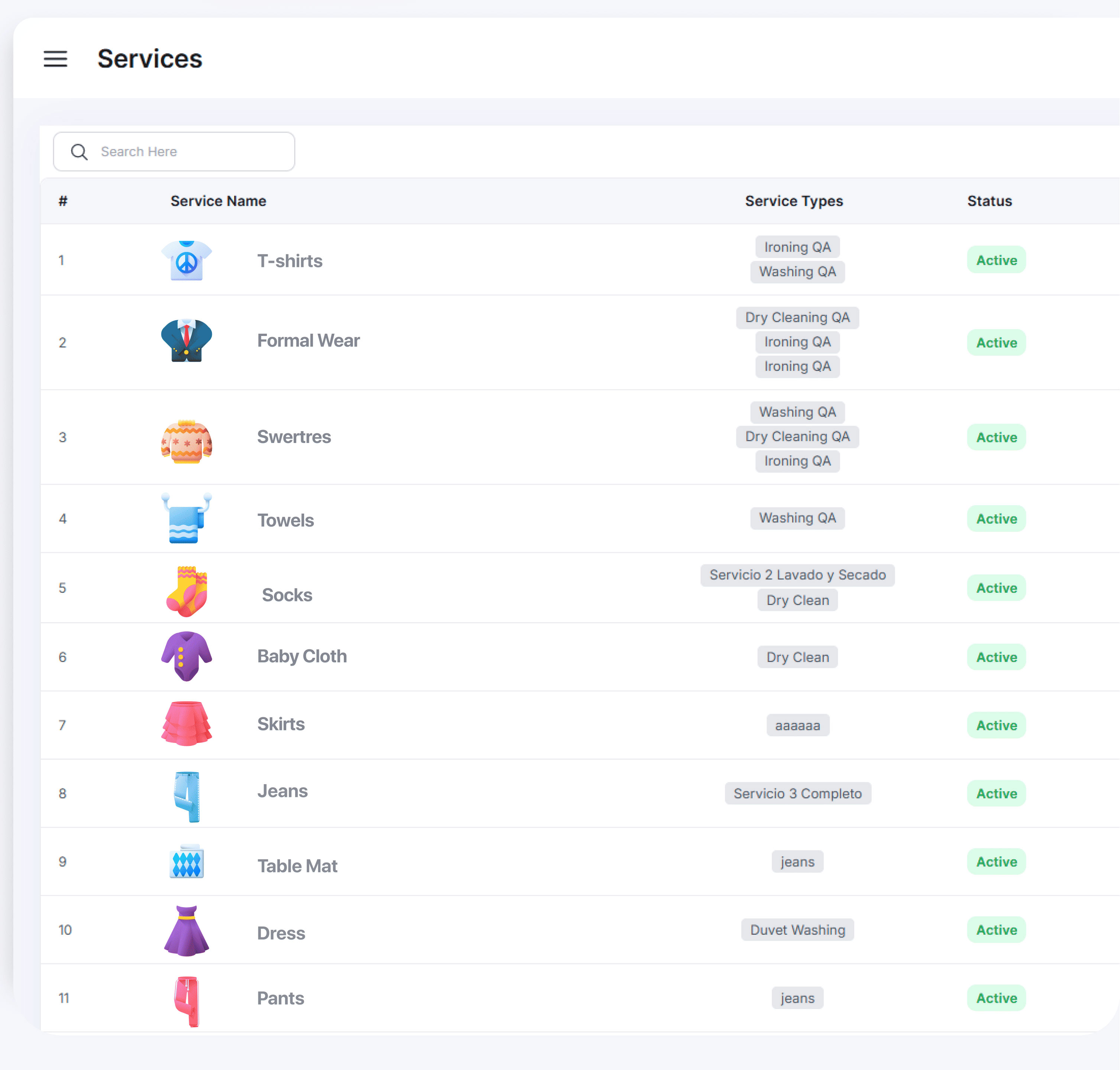
Task: Select the Swertres sweater icon
Action: (187, 442)
